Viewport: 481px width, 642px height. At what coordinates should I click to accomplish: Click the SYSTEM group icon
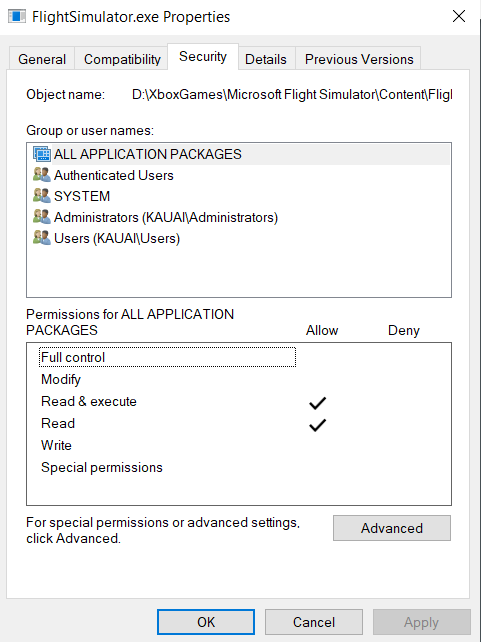tap(42, 196)
